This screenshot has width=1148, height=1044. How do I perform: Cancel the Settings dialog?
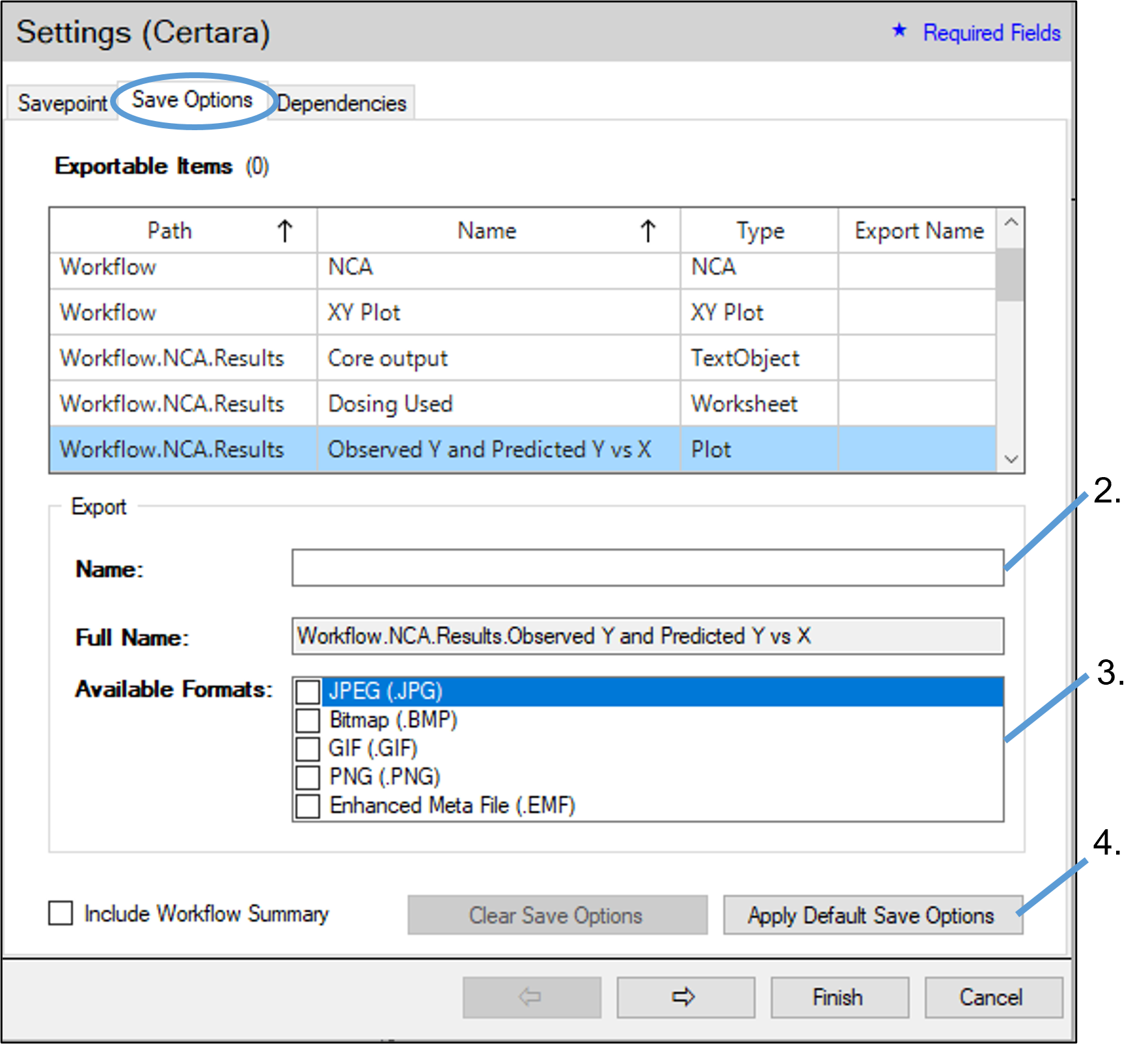(991, 996)
